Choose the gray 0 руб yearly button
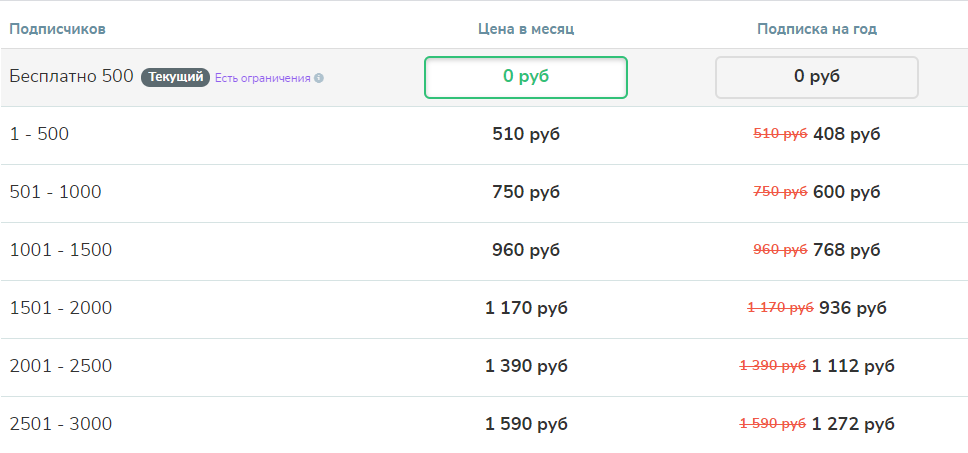This screenshot has width=968, height=453. (x=816, y=77)
